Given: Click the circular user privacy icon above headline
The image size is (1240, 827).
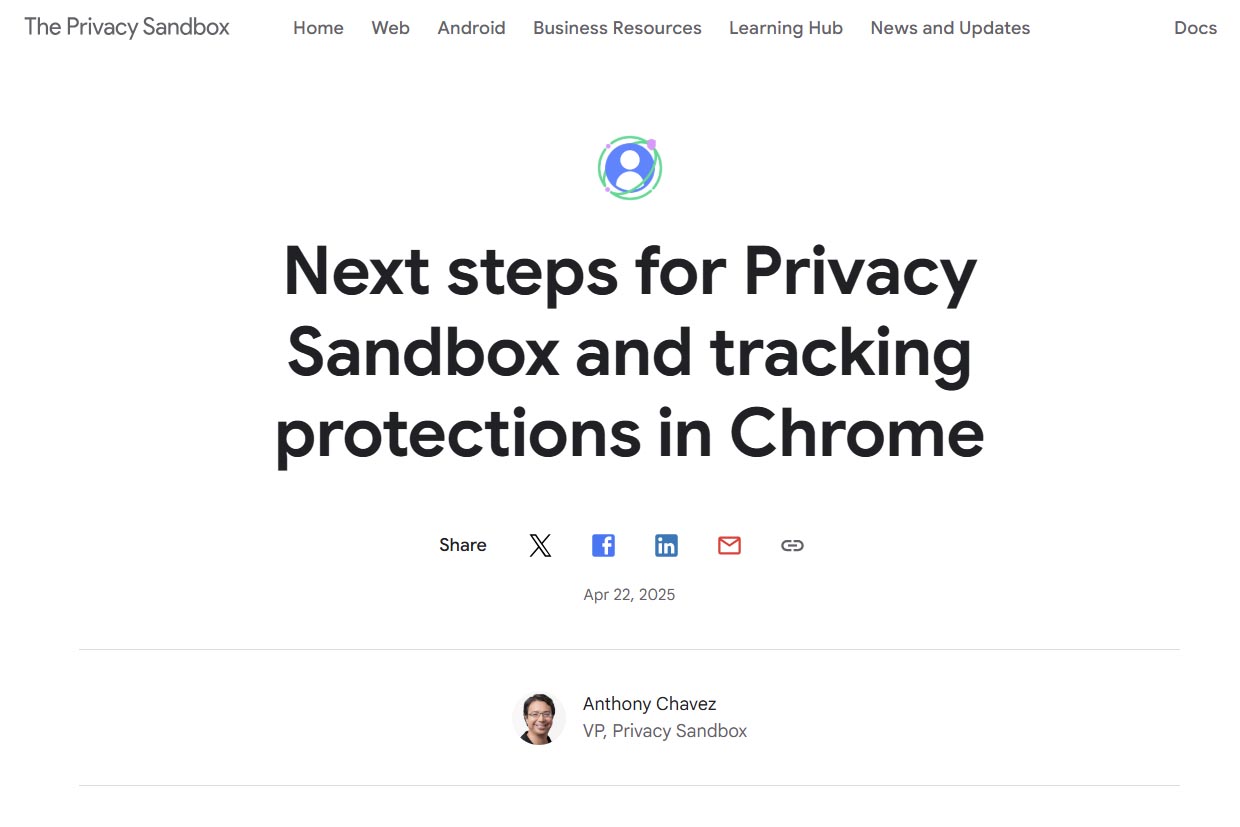Looking at the screenshot, I should tap(629, 168).
